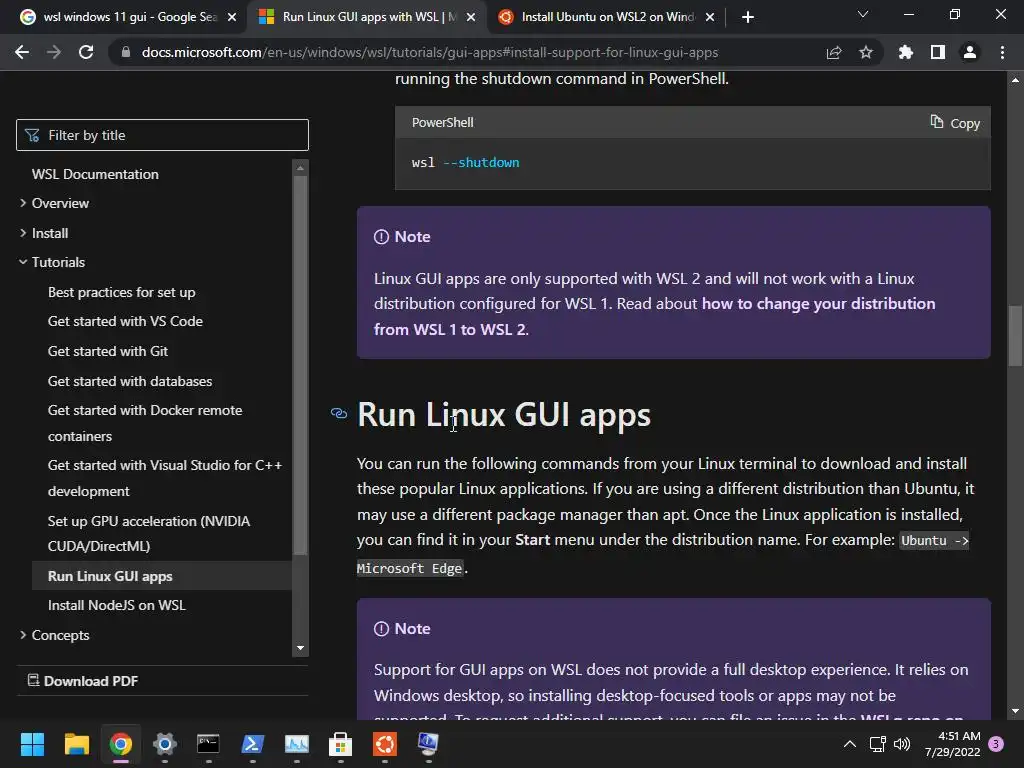Screen dimensions: 1024x768
Task: Switch to the Install Ubuntu on WSL2 tab
Action: point(598,17)
